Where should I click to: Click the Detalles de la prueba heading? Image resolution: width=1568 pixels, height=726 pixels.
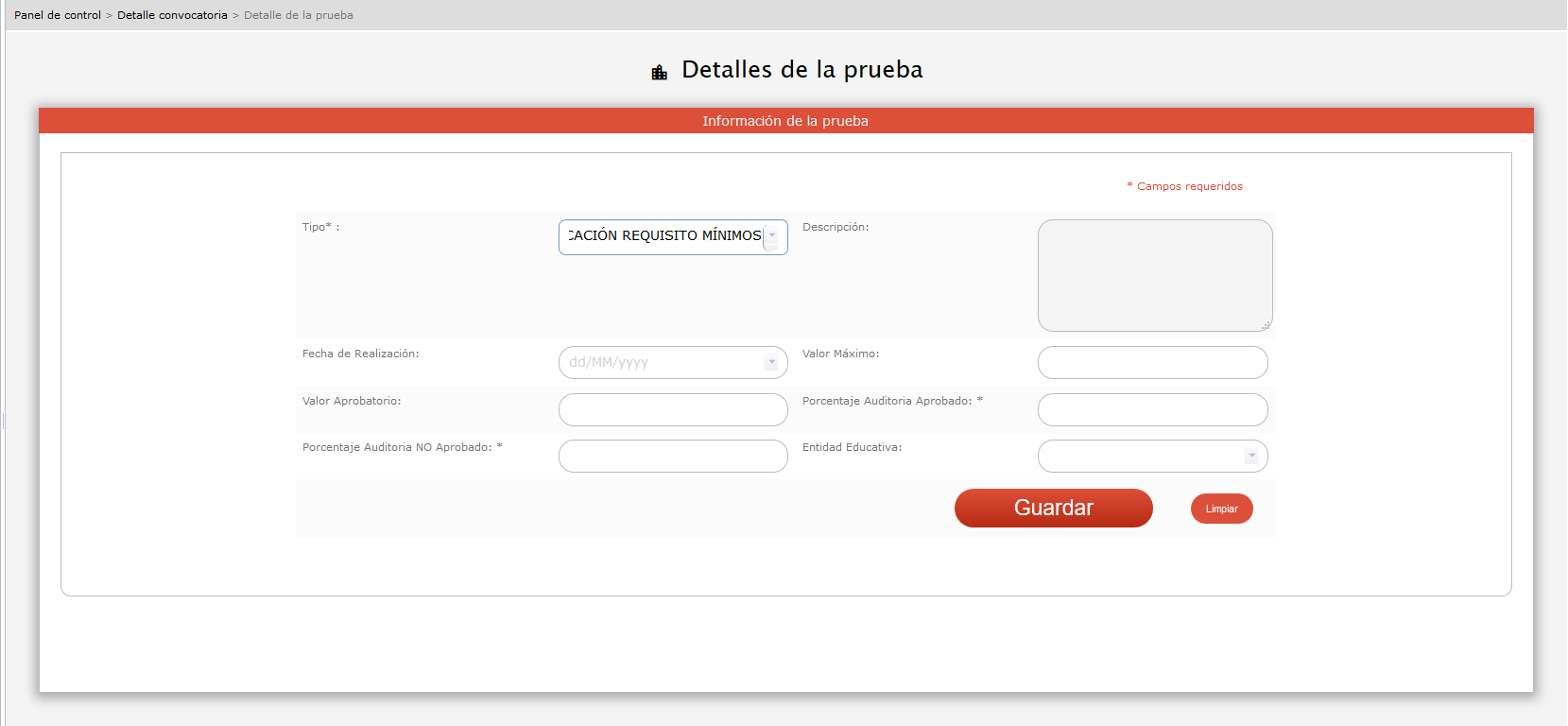point(801,70)
